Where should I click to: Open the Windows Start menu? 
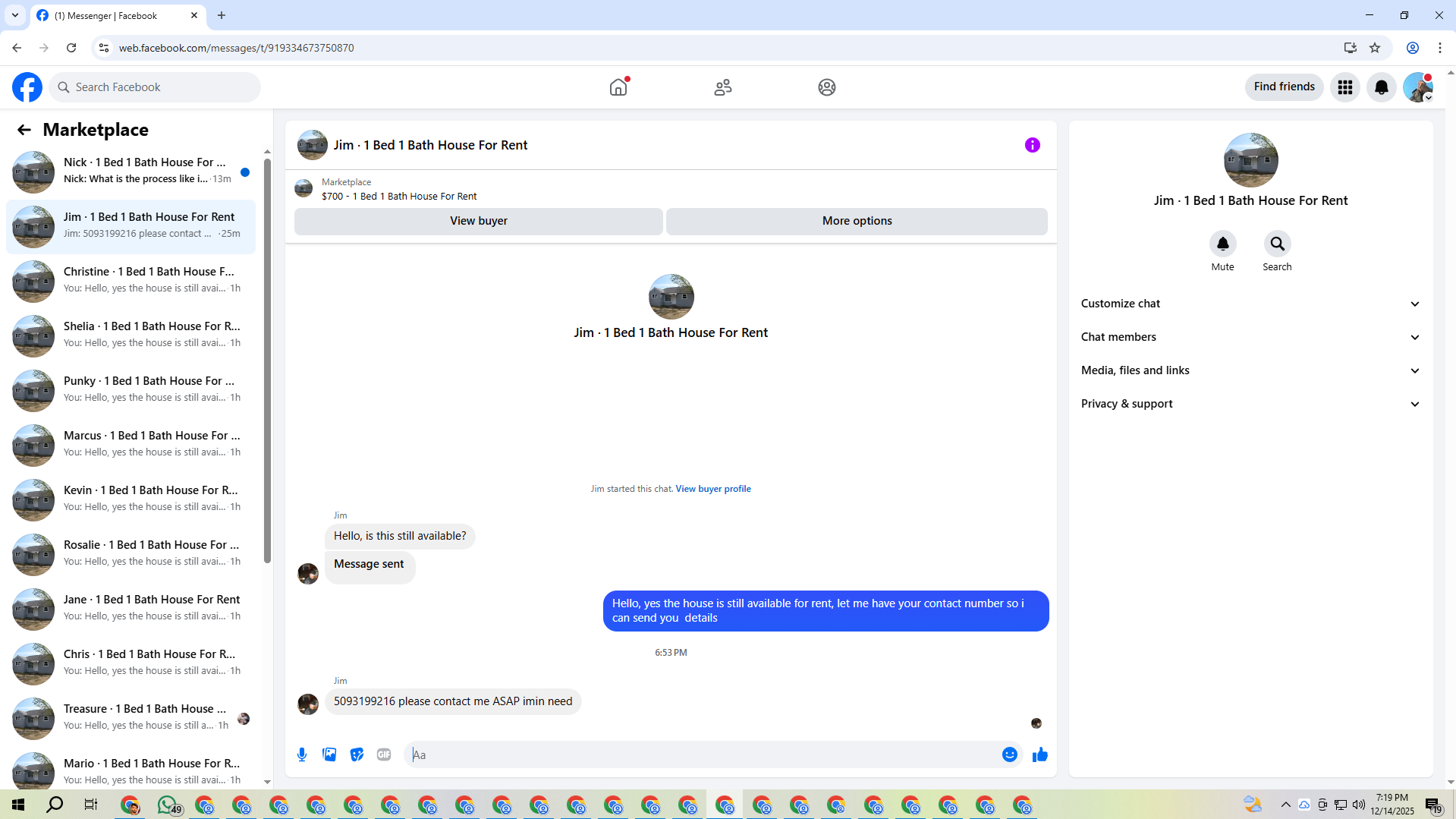(x=18, y=805)
